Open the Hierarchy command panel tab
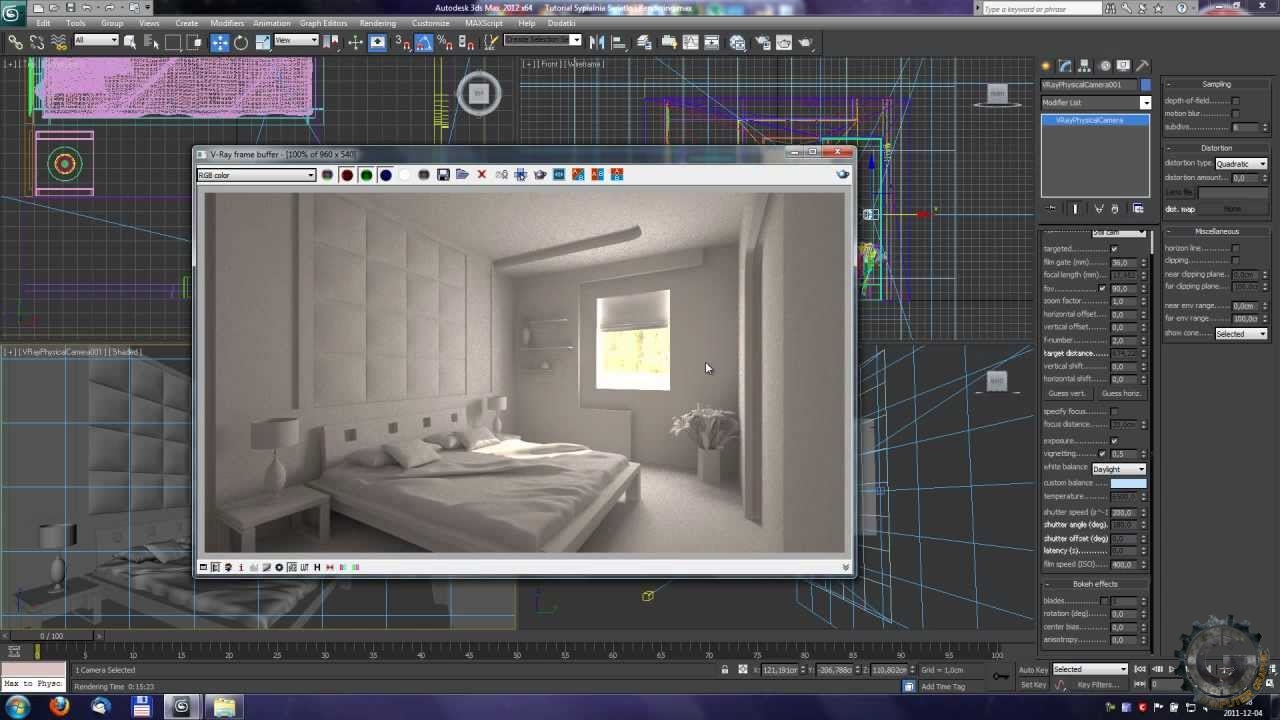Viewport: 1280px width, 720px height. tap(1085, 66)
